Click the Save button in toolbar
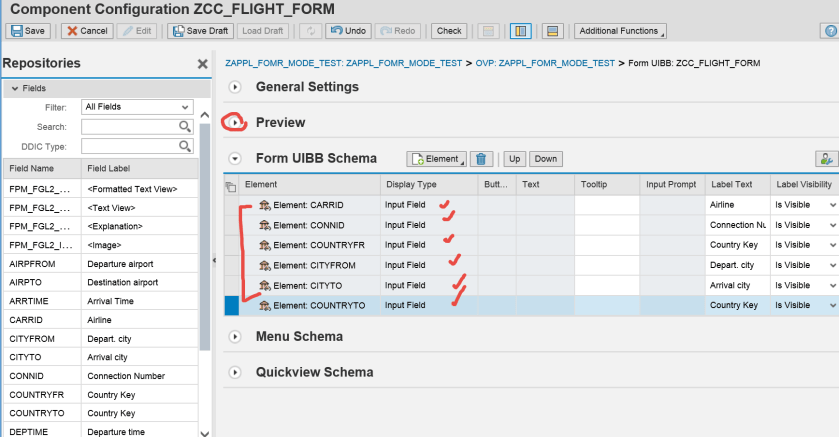 pyautogui.click(x=28, y=31)
